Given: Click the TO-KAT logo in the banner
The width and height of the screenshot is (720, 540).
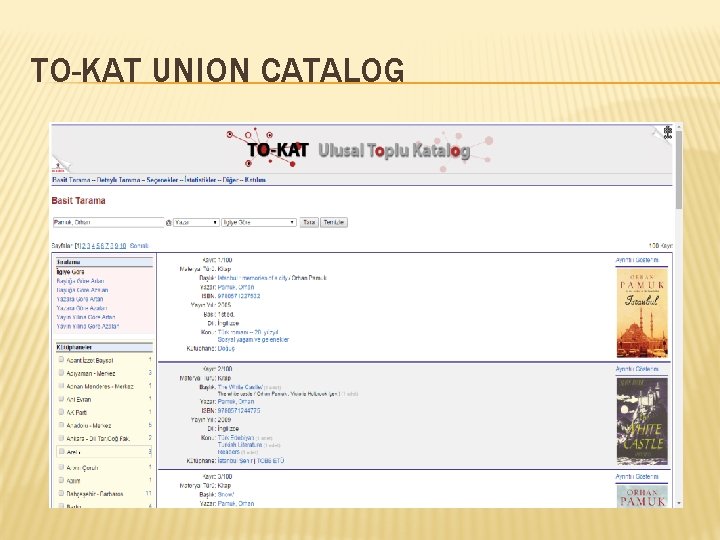Looking at the screenshot, I should [277, 150].
